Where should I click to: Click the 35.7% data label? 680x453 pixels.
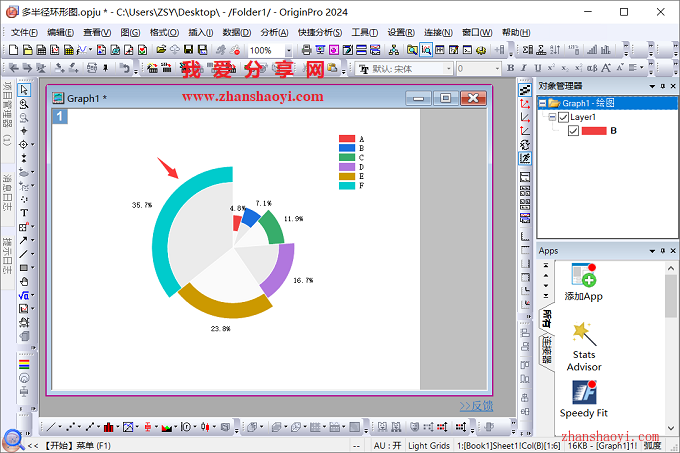[x=142, y=205]
